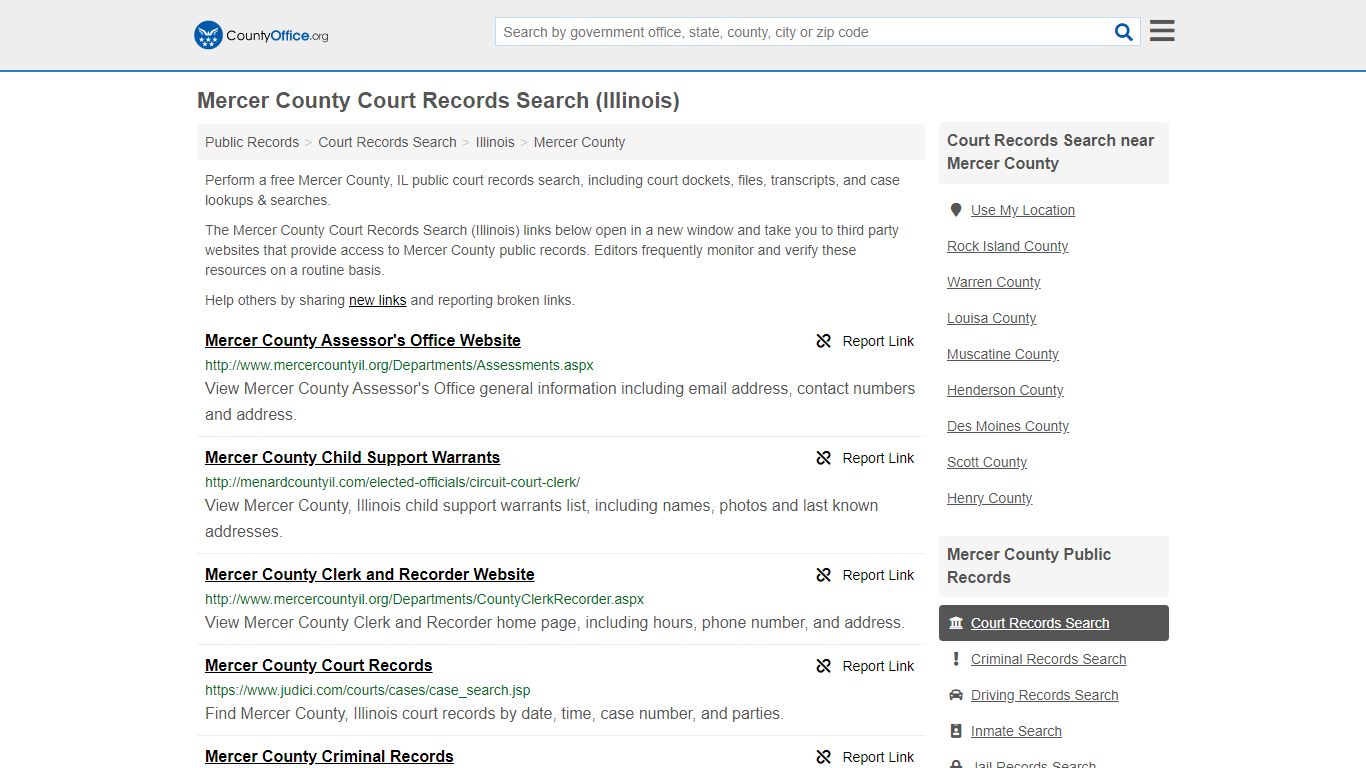
Task: Click the judici.com case_search URL
Action: [x=367, y=690]
